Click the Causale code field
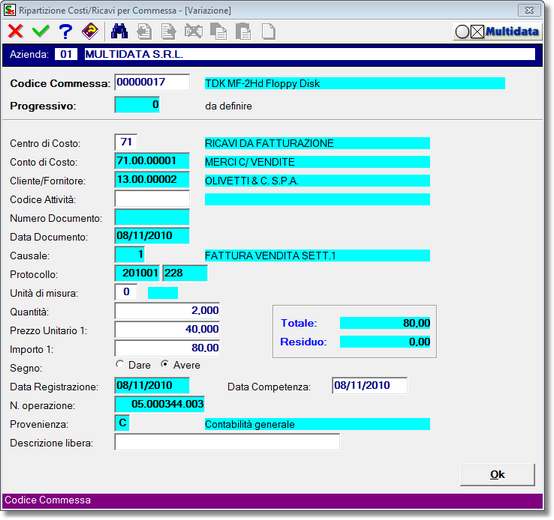 pos(130,254)
